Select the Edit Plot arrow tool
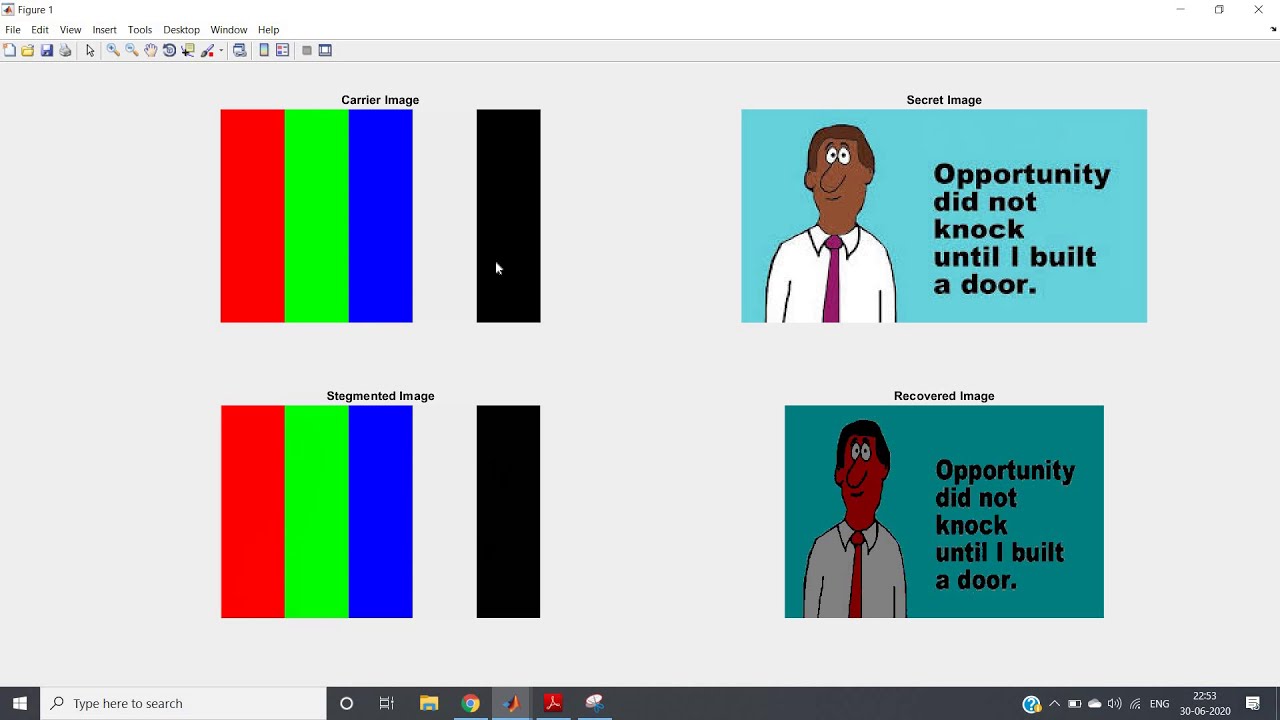Image resolution: width=1280 pixels, height=720 pixels. click(90, 50)
